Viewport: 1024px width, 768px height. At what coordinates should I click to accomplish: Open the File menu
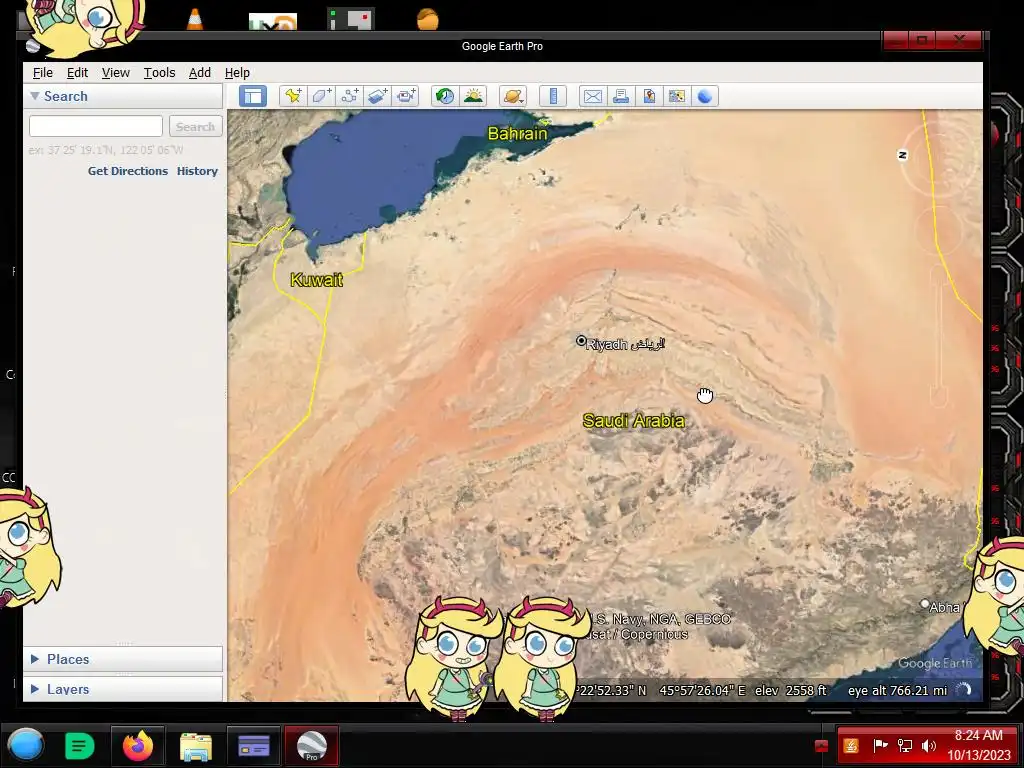tap(42, 72)
